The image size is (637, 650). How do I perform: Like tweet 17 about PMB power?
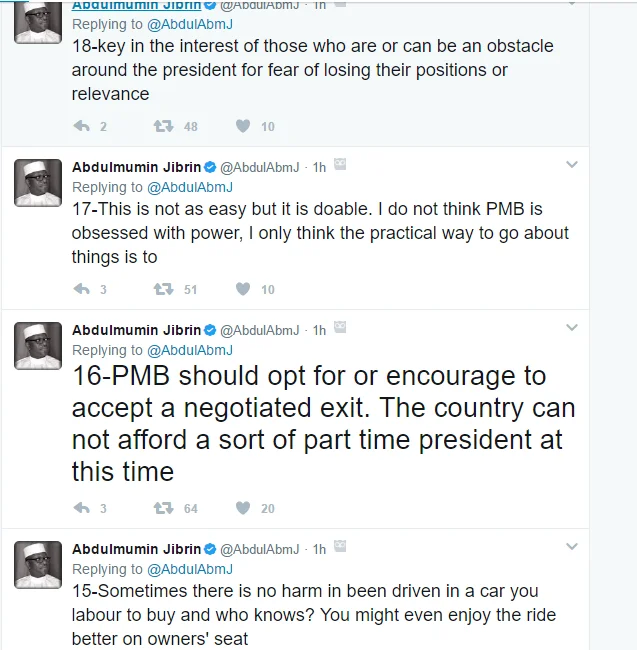pos(242,289)
